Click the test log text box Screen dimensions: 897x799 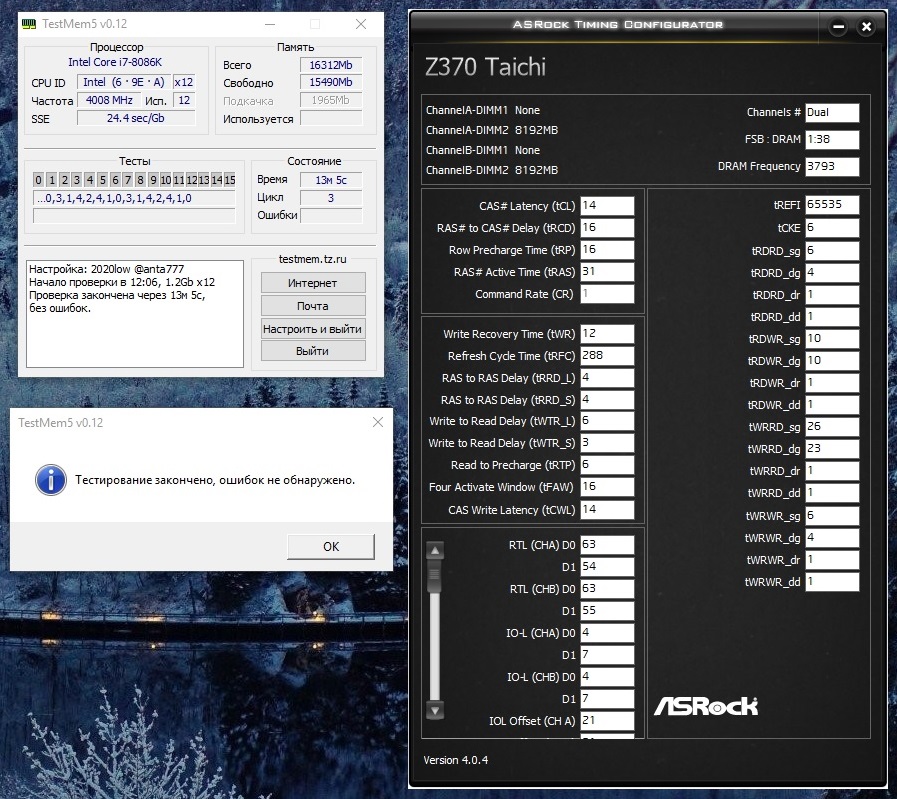135,313
